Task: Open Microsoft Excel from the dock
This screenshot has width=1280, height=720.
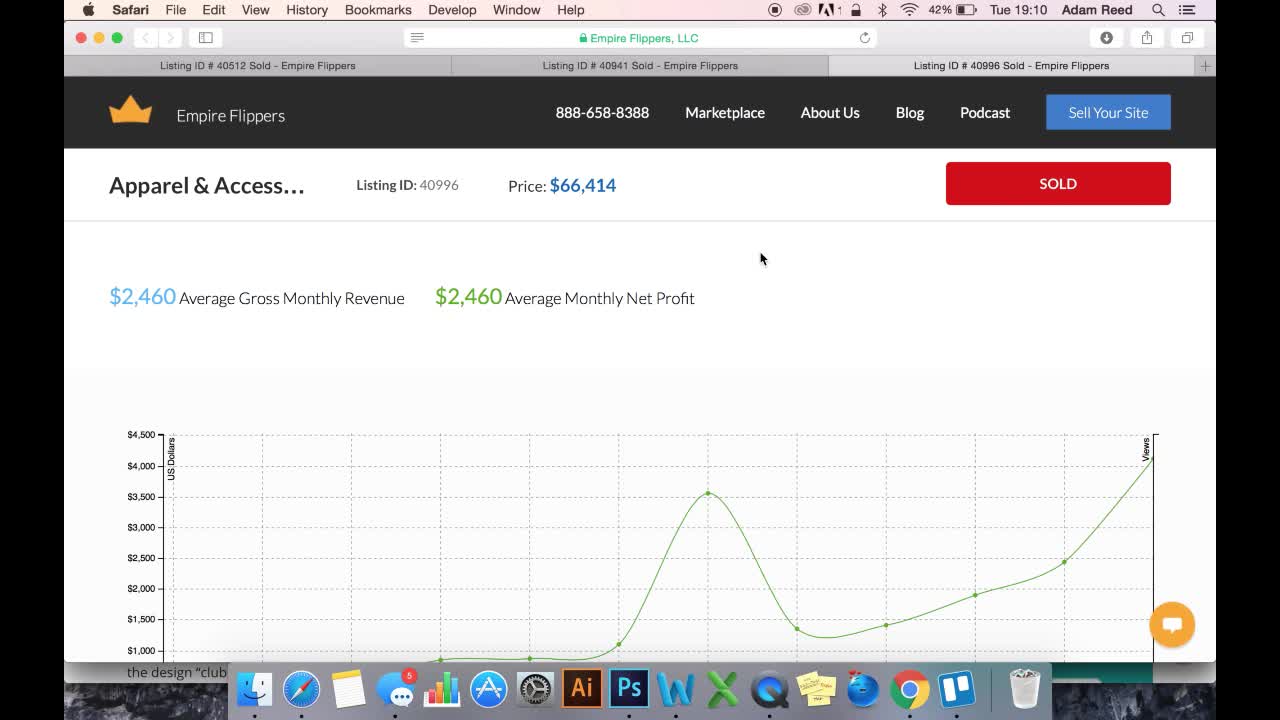Action: 722,689
